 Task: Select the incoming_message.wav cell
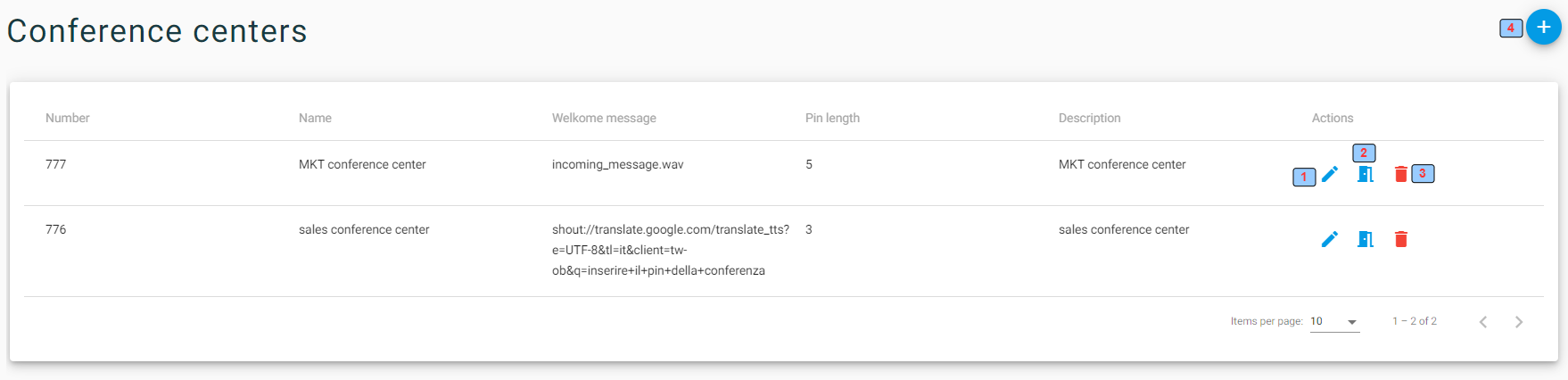click(x=618, y=164)
